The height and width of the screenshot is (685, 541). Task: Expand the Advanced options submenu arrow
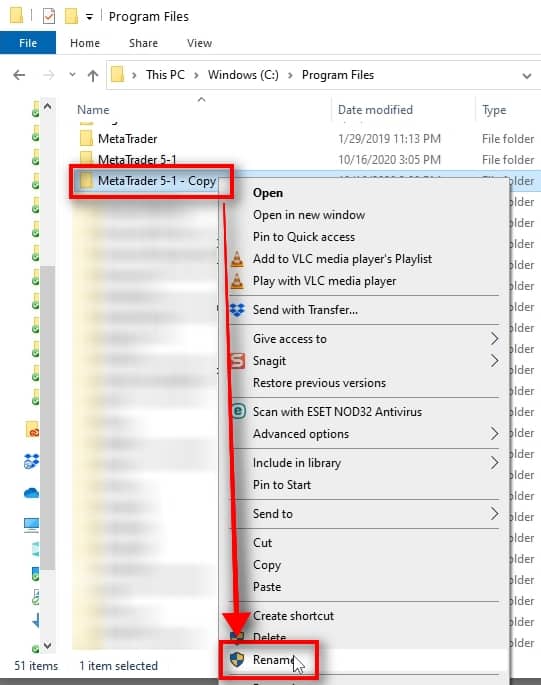(x=494, y=434)
